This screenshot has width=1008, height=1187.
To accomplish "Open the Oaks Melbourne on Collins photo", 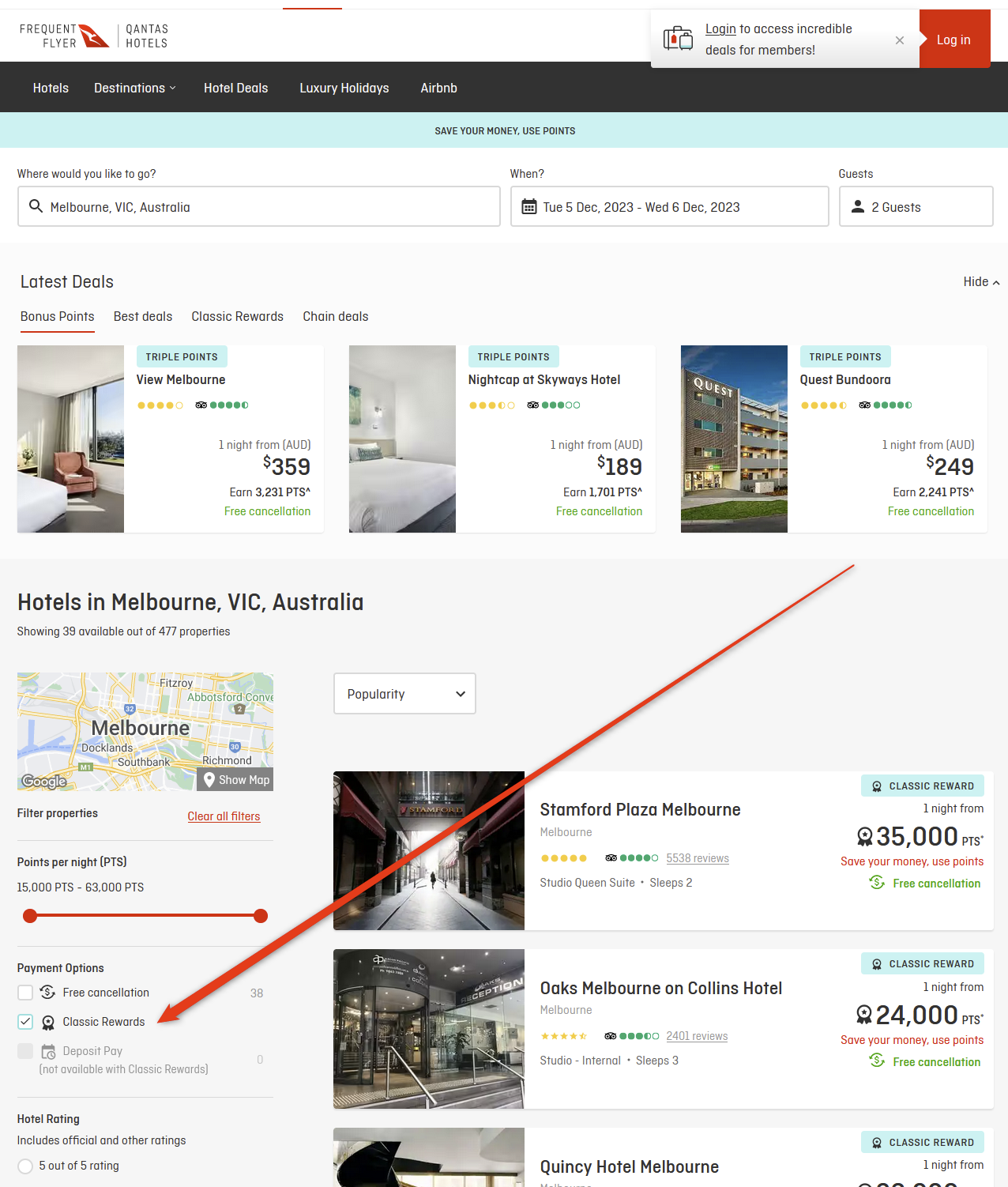I will (429, 1029).
